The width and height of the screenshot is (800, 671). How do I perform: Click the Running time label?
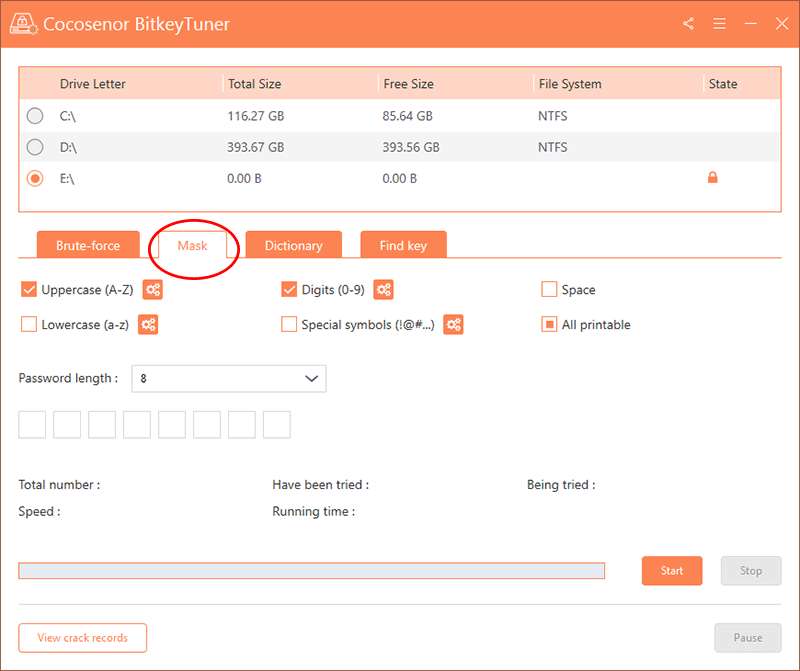tap(313, 511)
